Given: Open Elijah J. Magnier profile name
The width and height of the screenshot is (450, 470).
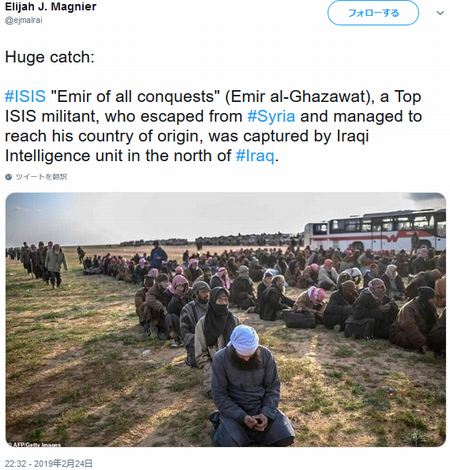Looking at the screenshot, I should (50, 6).
